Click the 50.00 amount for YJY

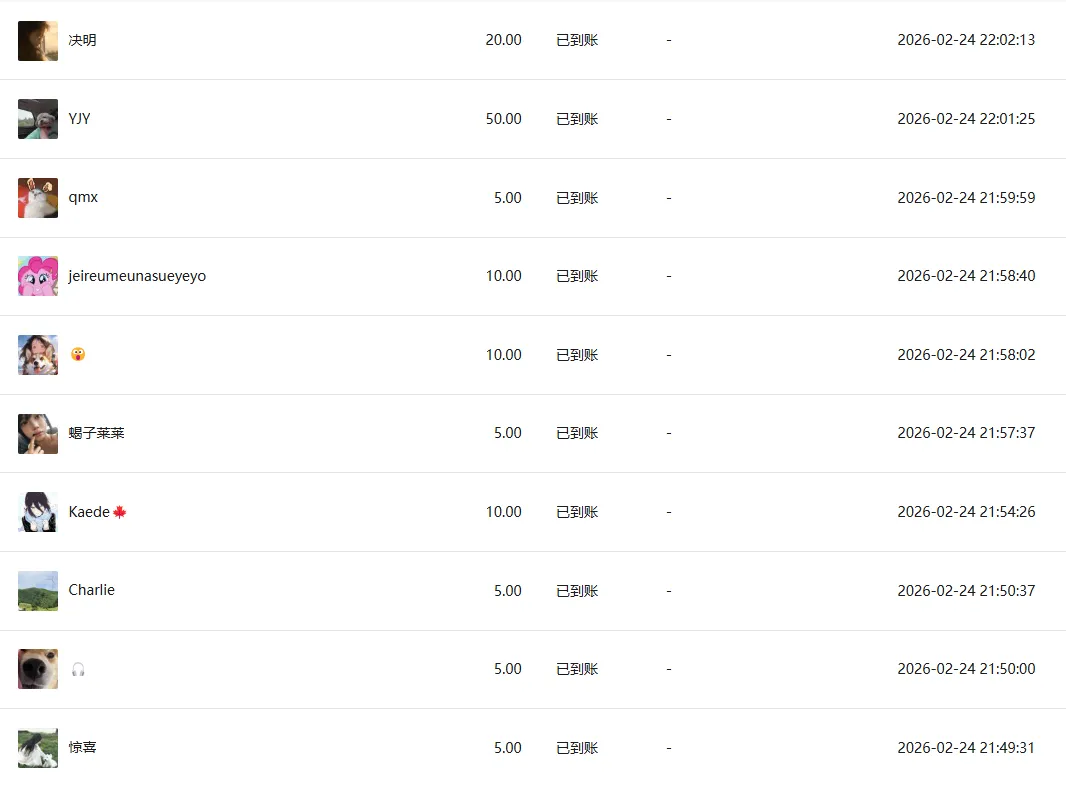coord(503,119)
